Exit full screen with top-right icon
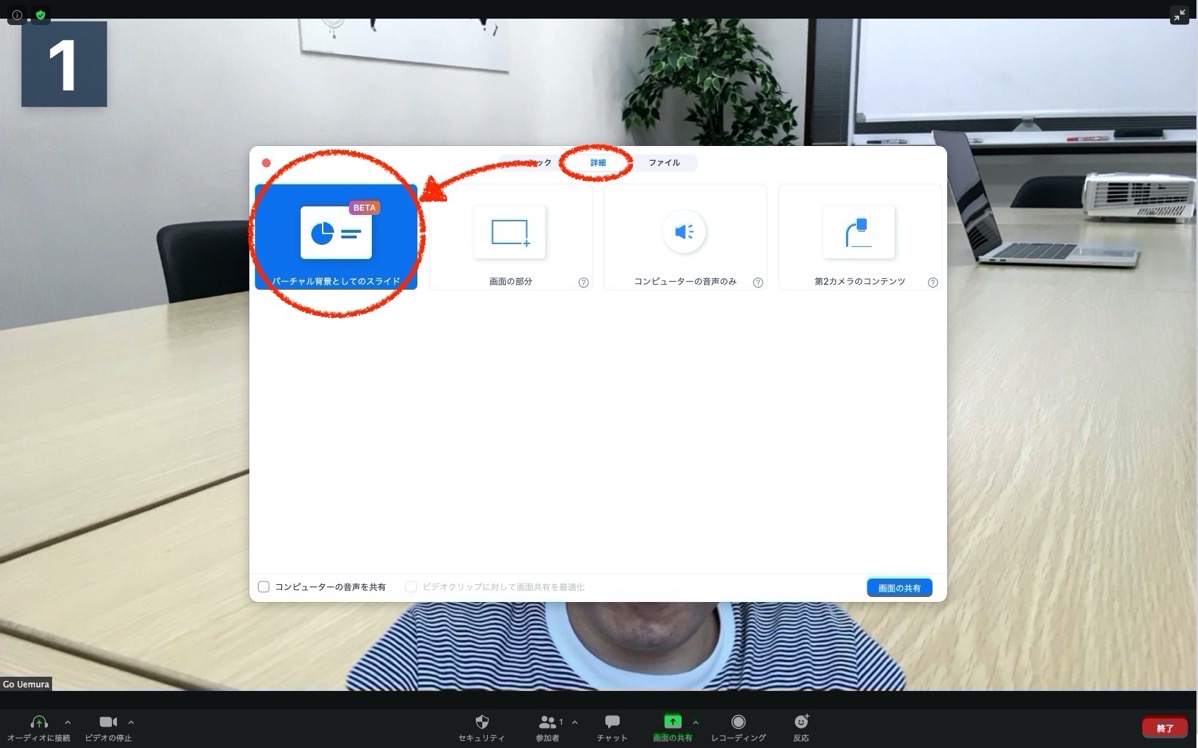 [x=1179, y=15]
